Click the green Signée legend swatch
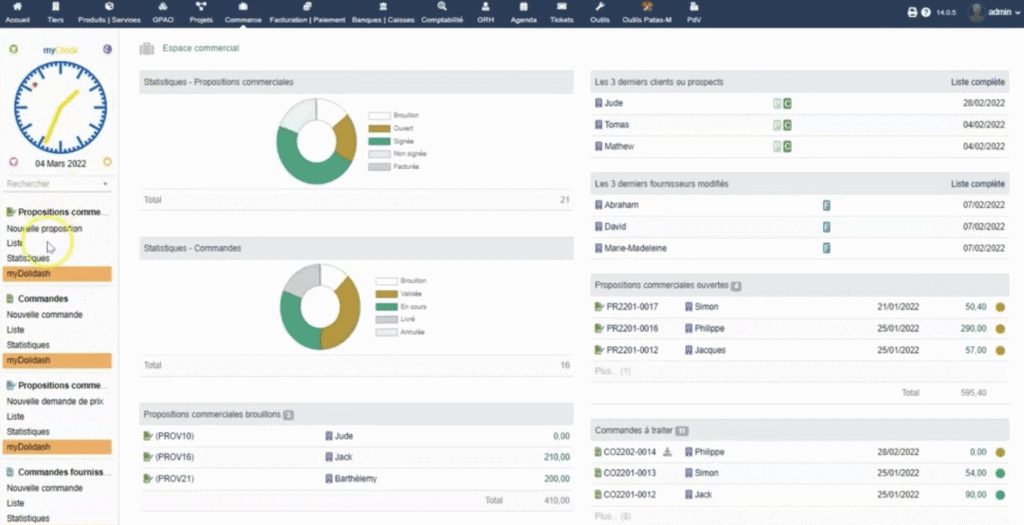The image size is (1024, 525). [x=379, y=141]
